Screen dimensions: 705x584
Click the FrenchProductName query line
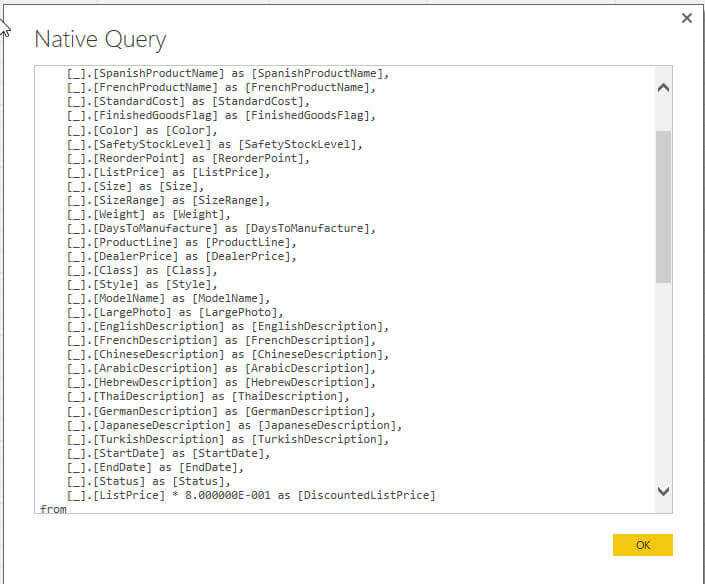pyautogui.click(x=221, y=87)
